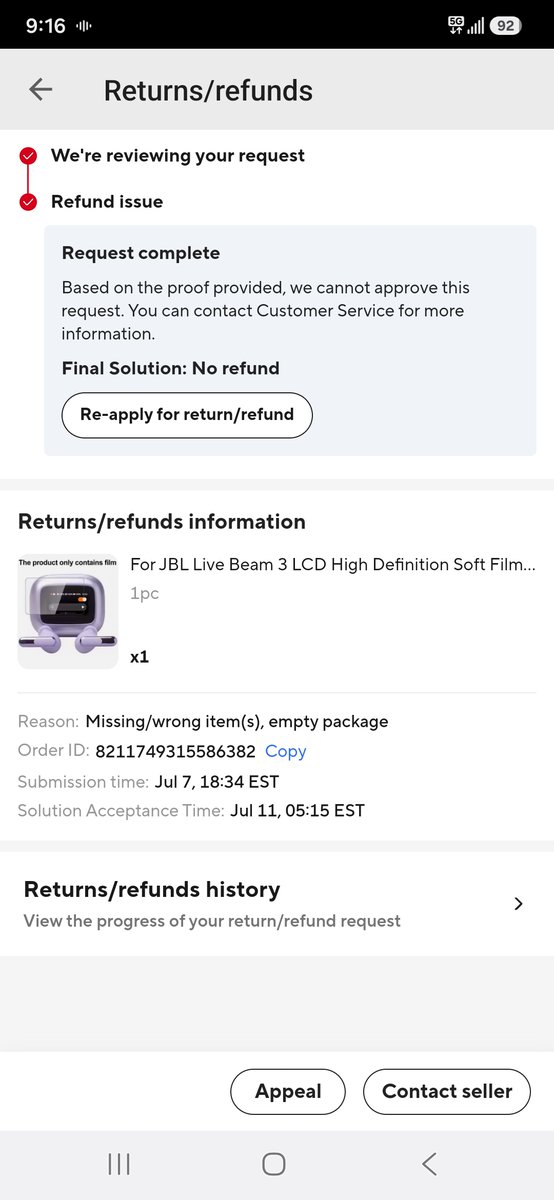Tap the red checkmark beside Refund issue
This screenshot has height=1200, width=554.
pos(29,202)
